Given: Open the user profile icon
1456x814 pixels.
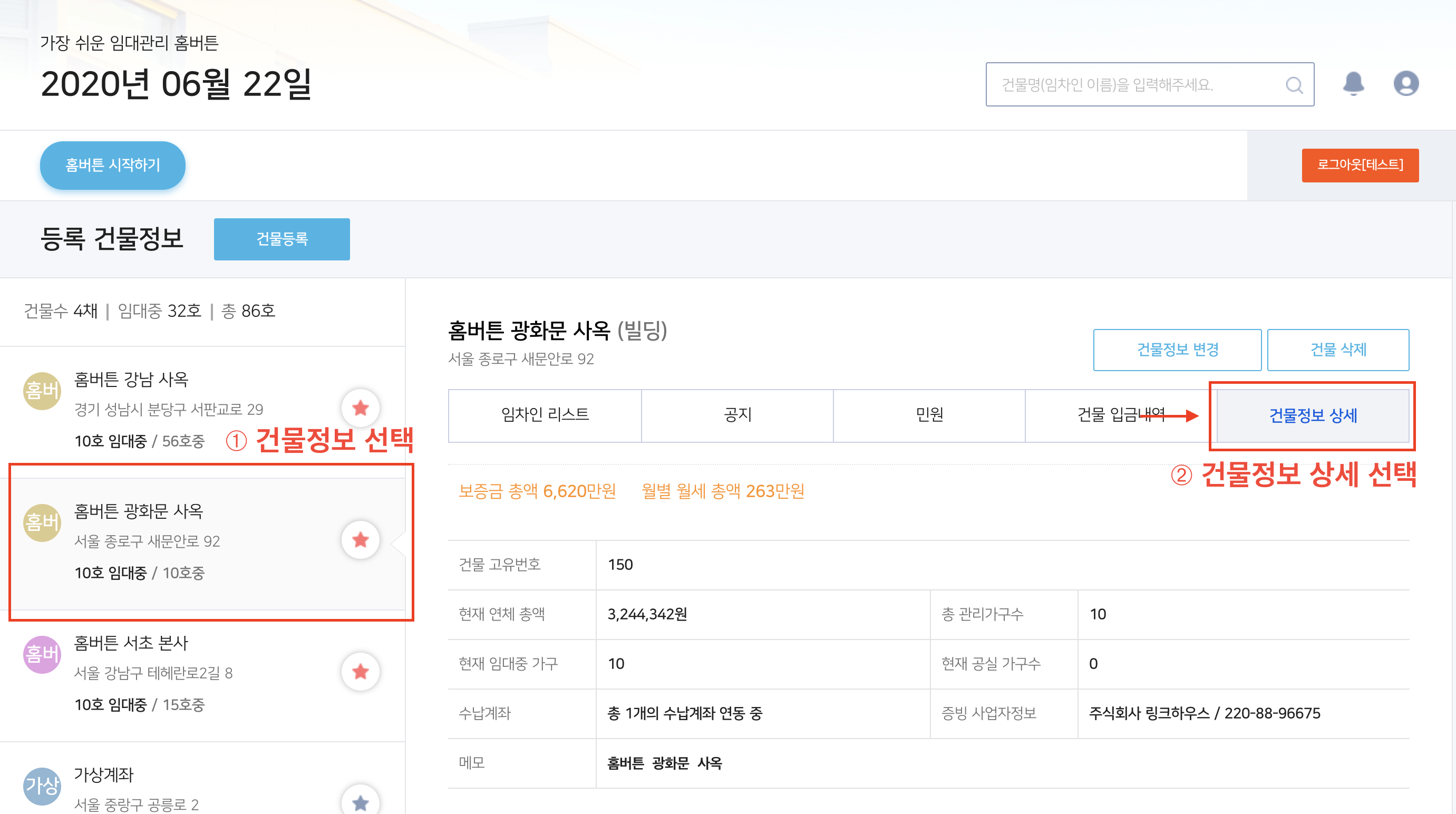Looking at the screenshot, I should 1406,84.
